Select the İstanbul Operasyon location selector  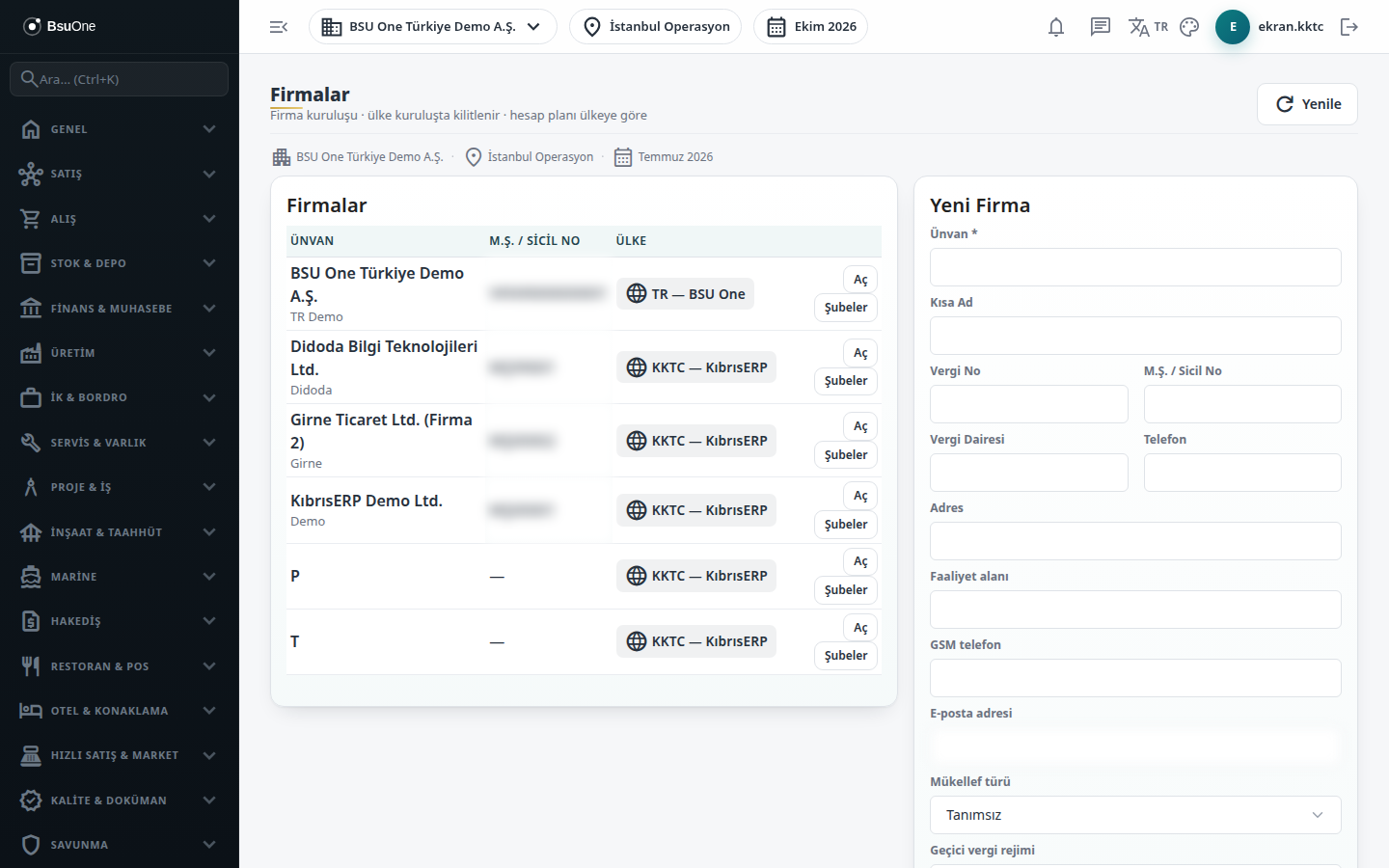pos(655,27)
